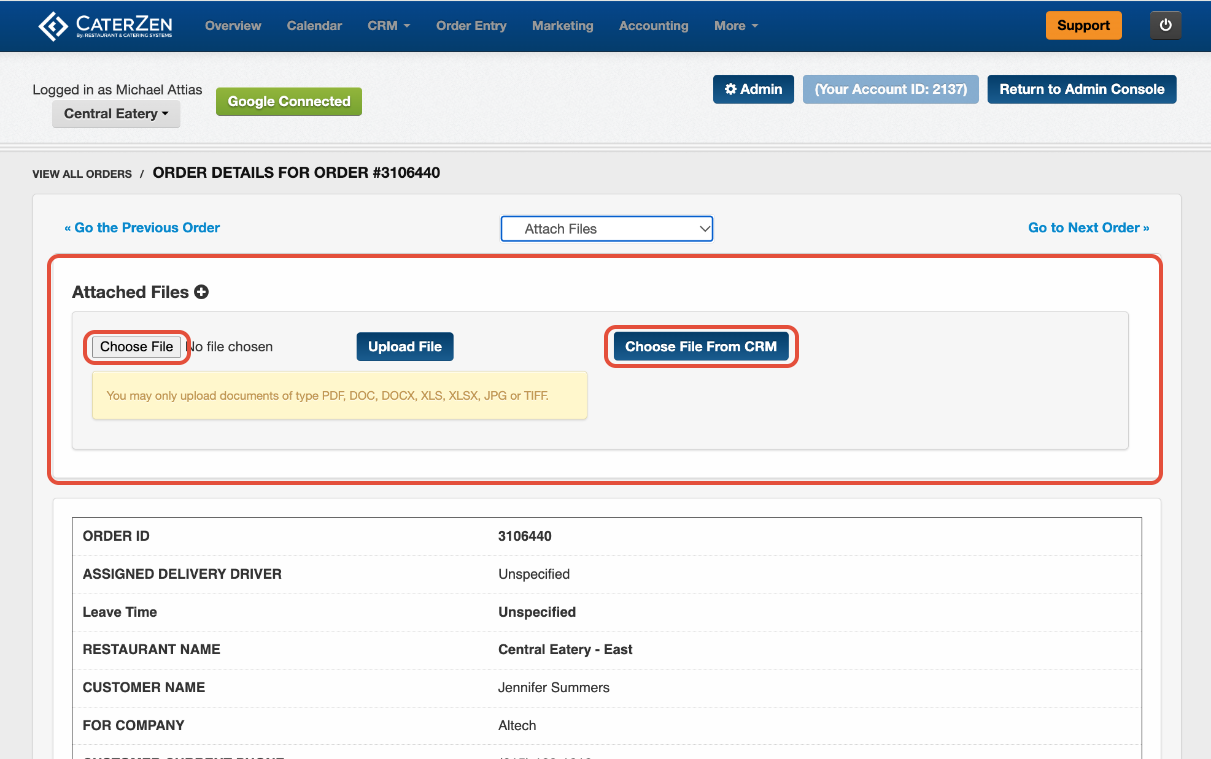Go to Order Entry
Viewport: 1211px width, 759px height.
[x=471, y=26]
